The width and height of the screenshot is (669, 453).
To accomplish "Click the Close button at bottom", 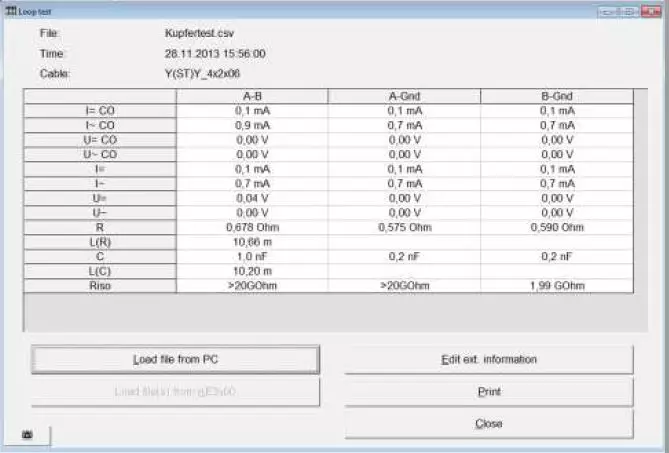I will (489, 424).
